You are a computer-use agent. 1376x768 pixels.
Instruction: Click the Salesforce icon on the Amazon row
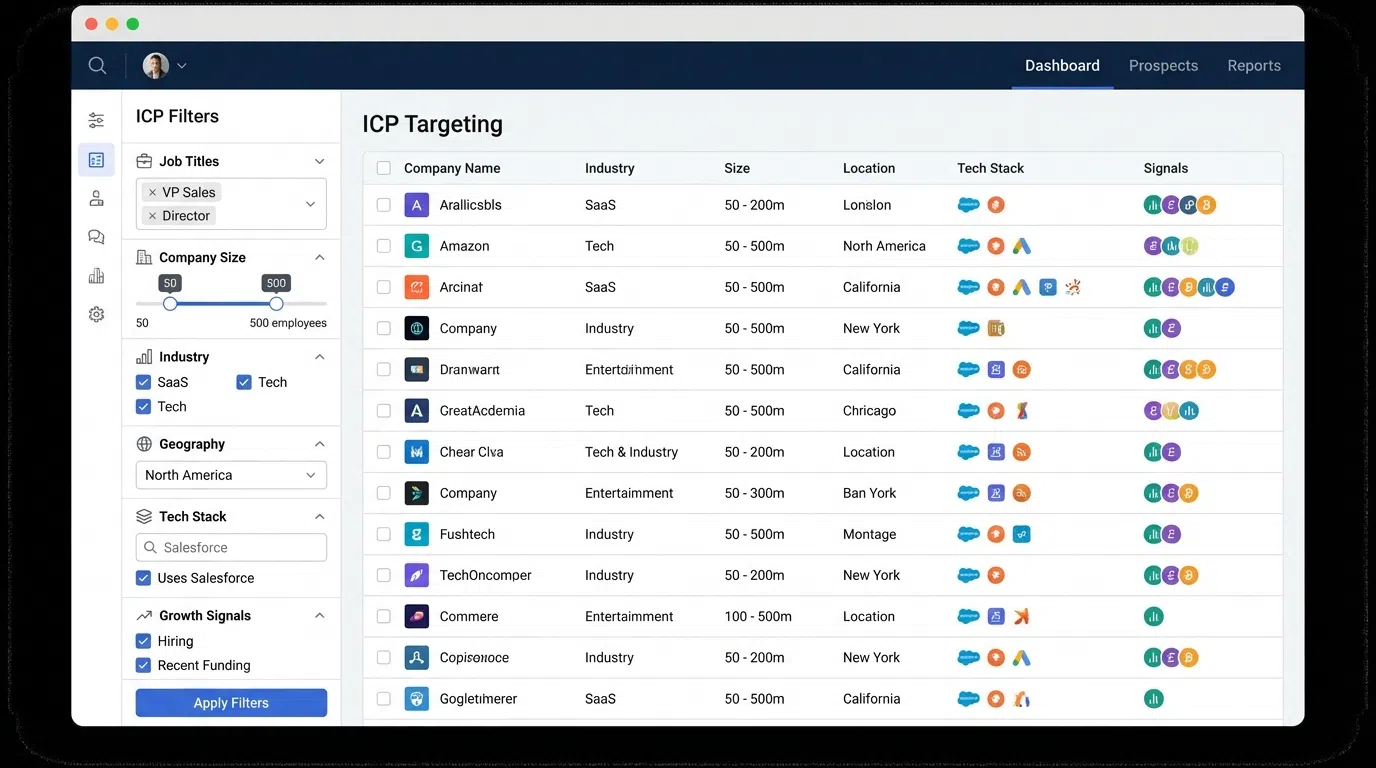click(968, 245)
